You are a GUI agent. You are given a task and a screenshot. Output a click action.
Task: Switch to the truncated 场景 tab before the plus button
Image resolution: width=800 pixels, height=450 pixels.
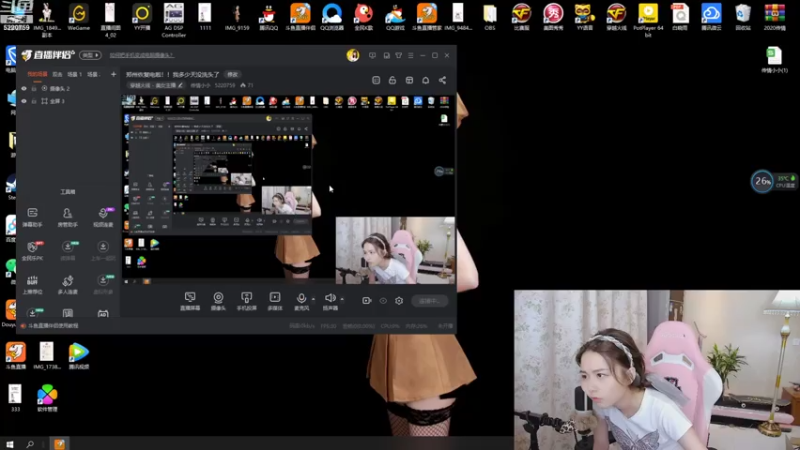point(93,74)
